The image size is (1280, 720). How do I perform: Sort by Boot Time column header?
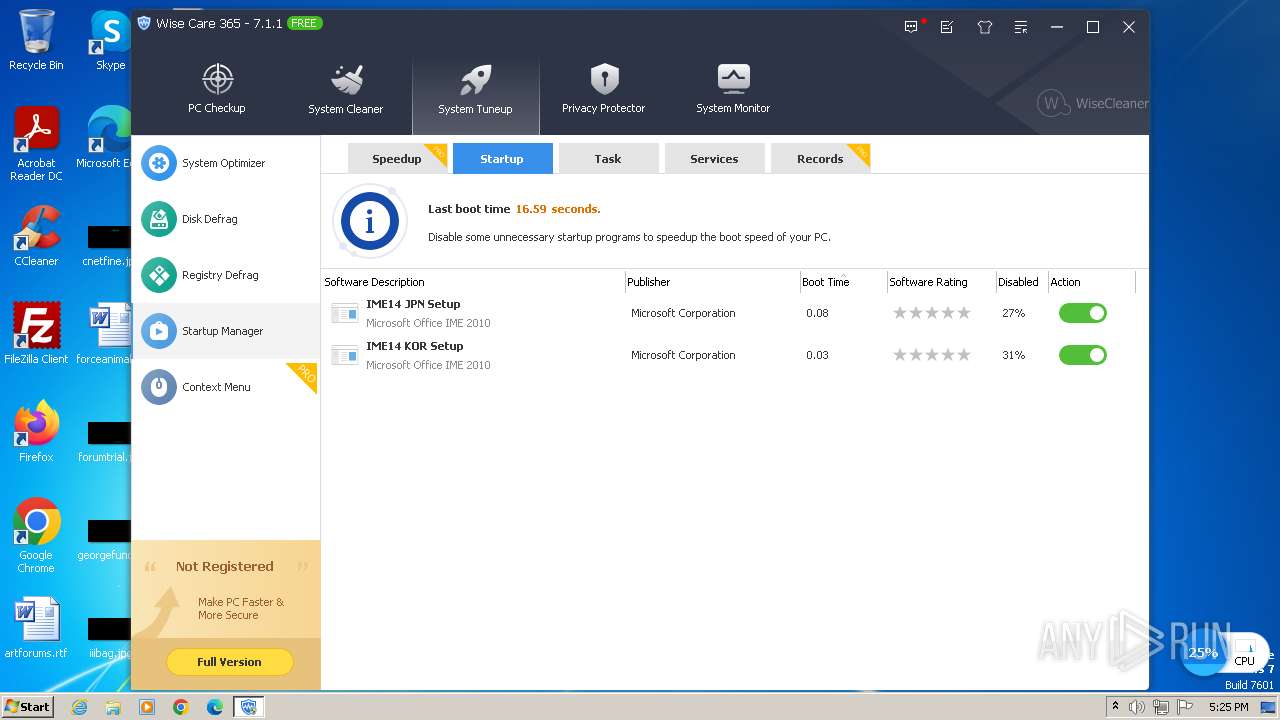(842, 282)
